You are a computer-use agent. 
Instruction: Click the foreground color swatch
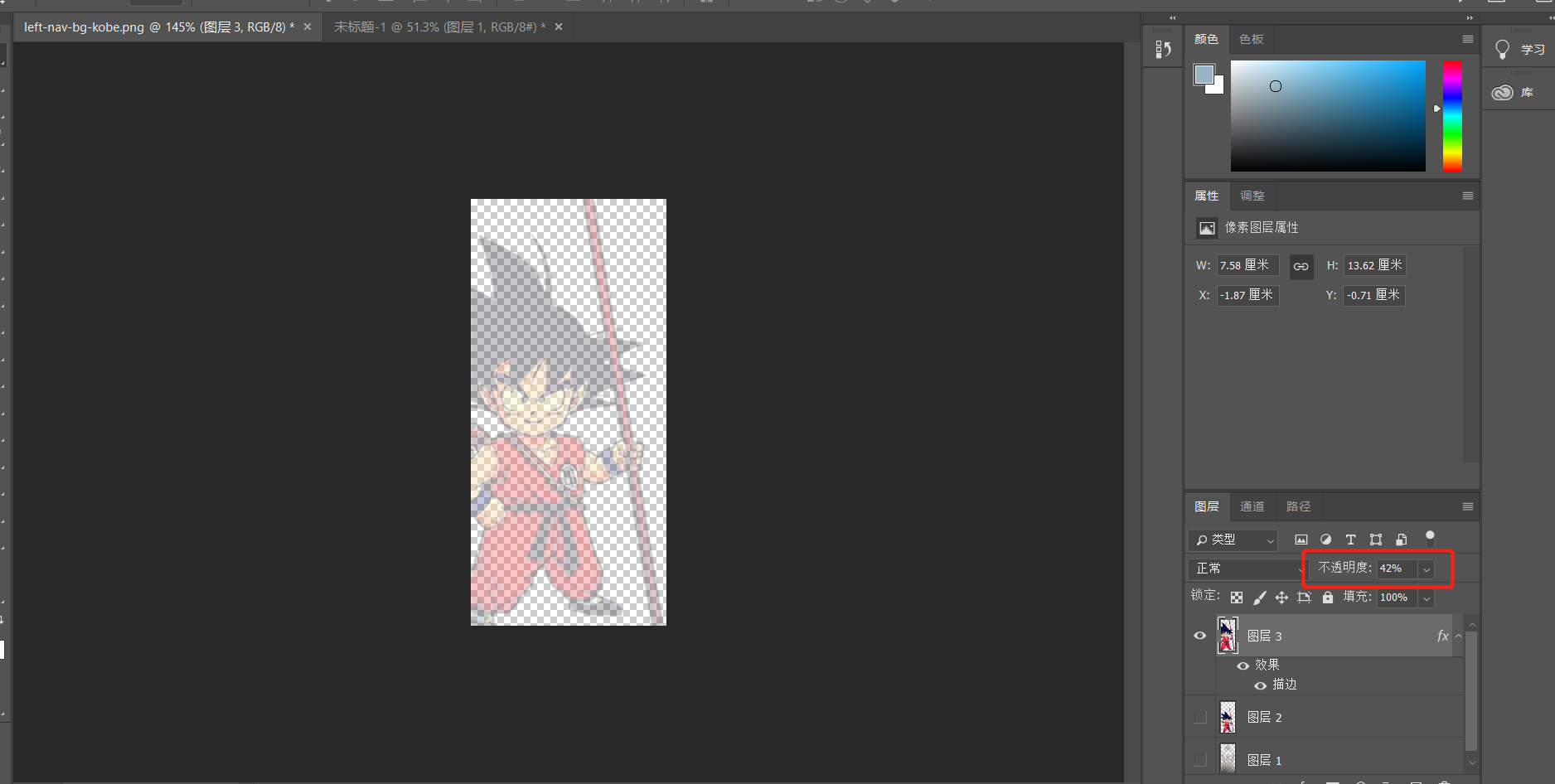(1204, 75)
